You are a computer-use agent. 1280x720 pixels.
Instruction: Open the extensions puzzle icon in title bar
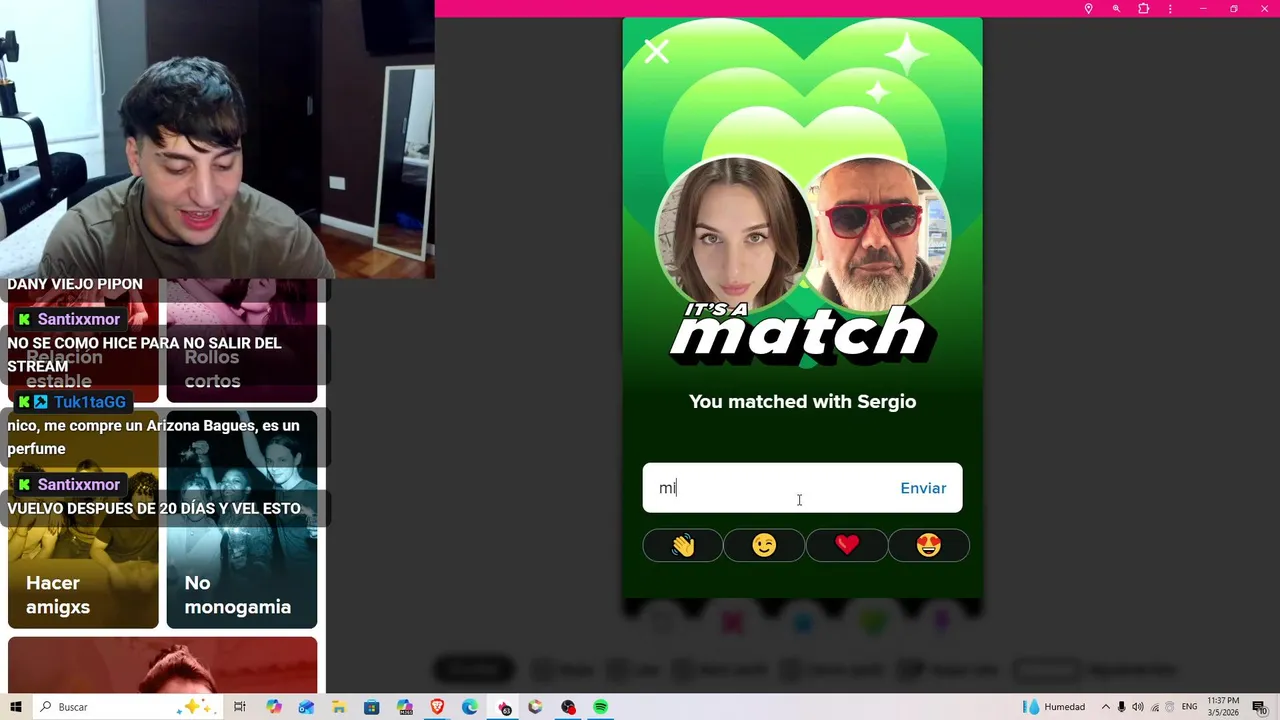tap(1143, 8)
